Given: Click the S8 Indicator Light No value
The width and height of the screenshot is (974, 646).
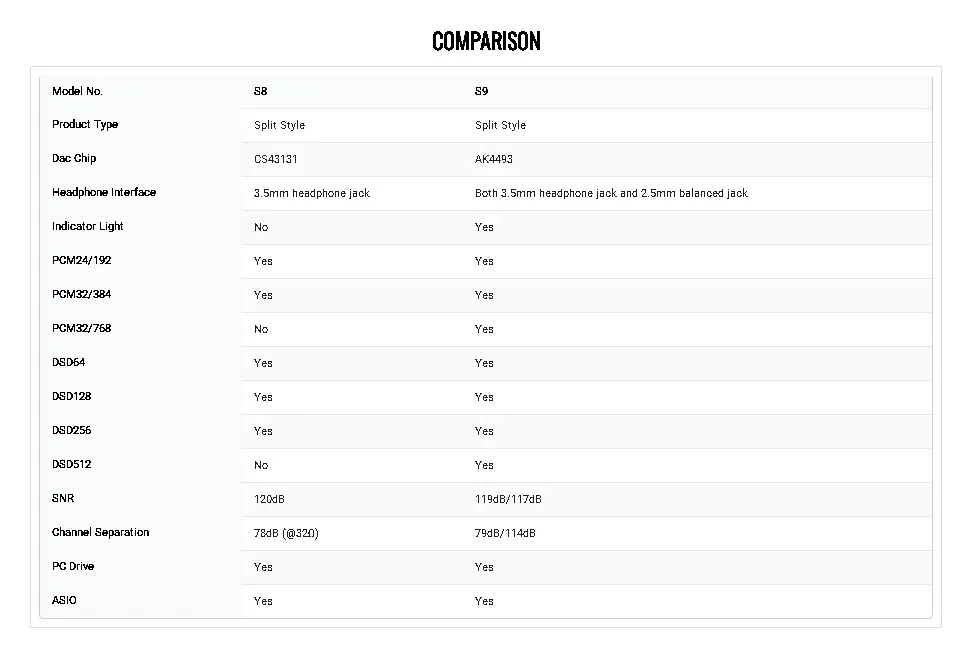Looking at the screenshot, I should coord(261,227).
